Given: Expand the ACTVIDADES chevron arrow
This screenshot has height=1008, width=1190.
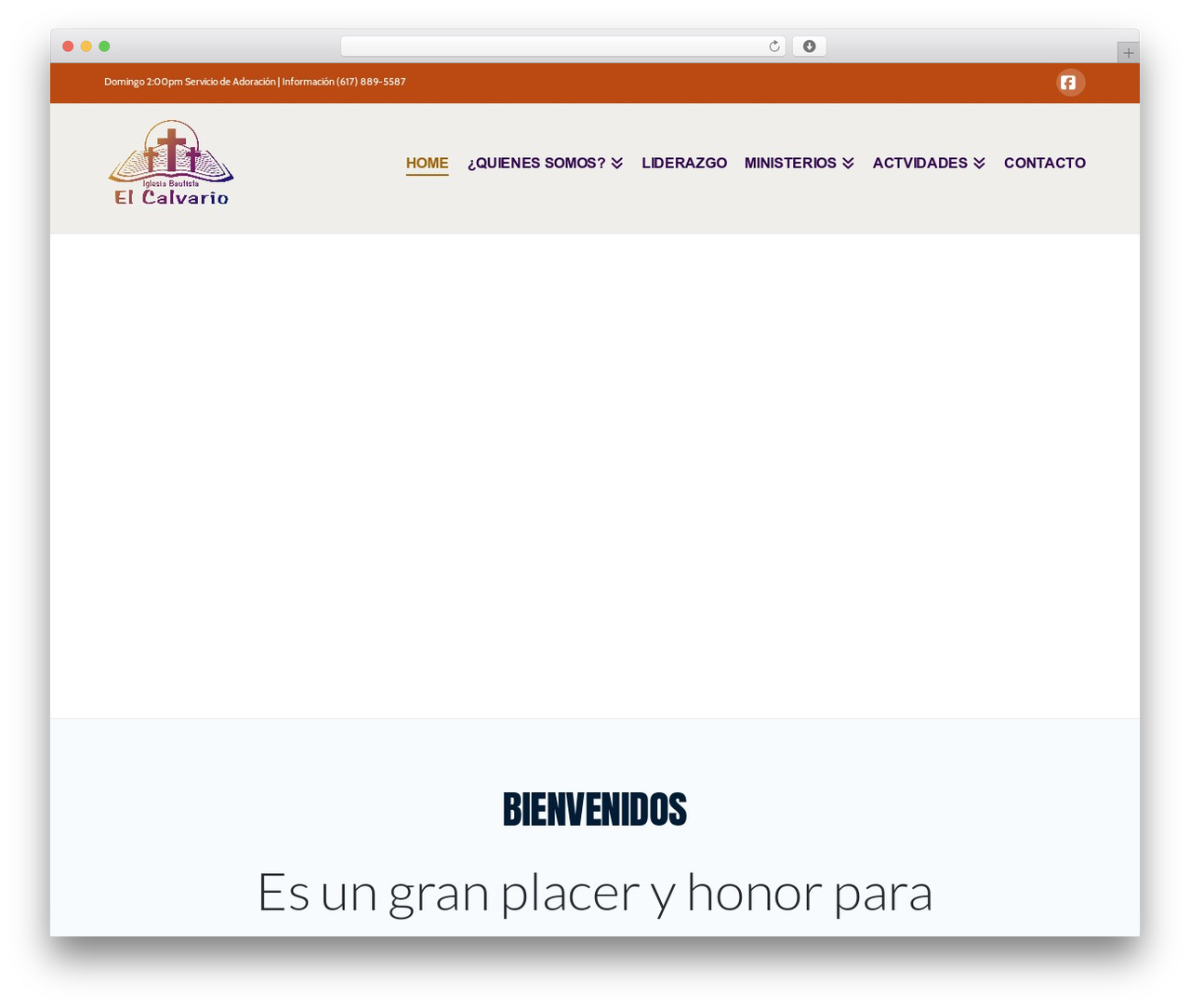Looking at the screenshot, I should click(x=979, y=164).
